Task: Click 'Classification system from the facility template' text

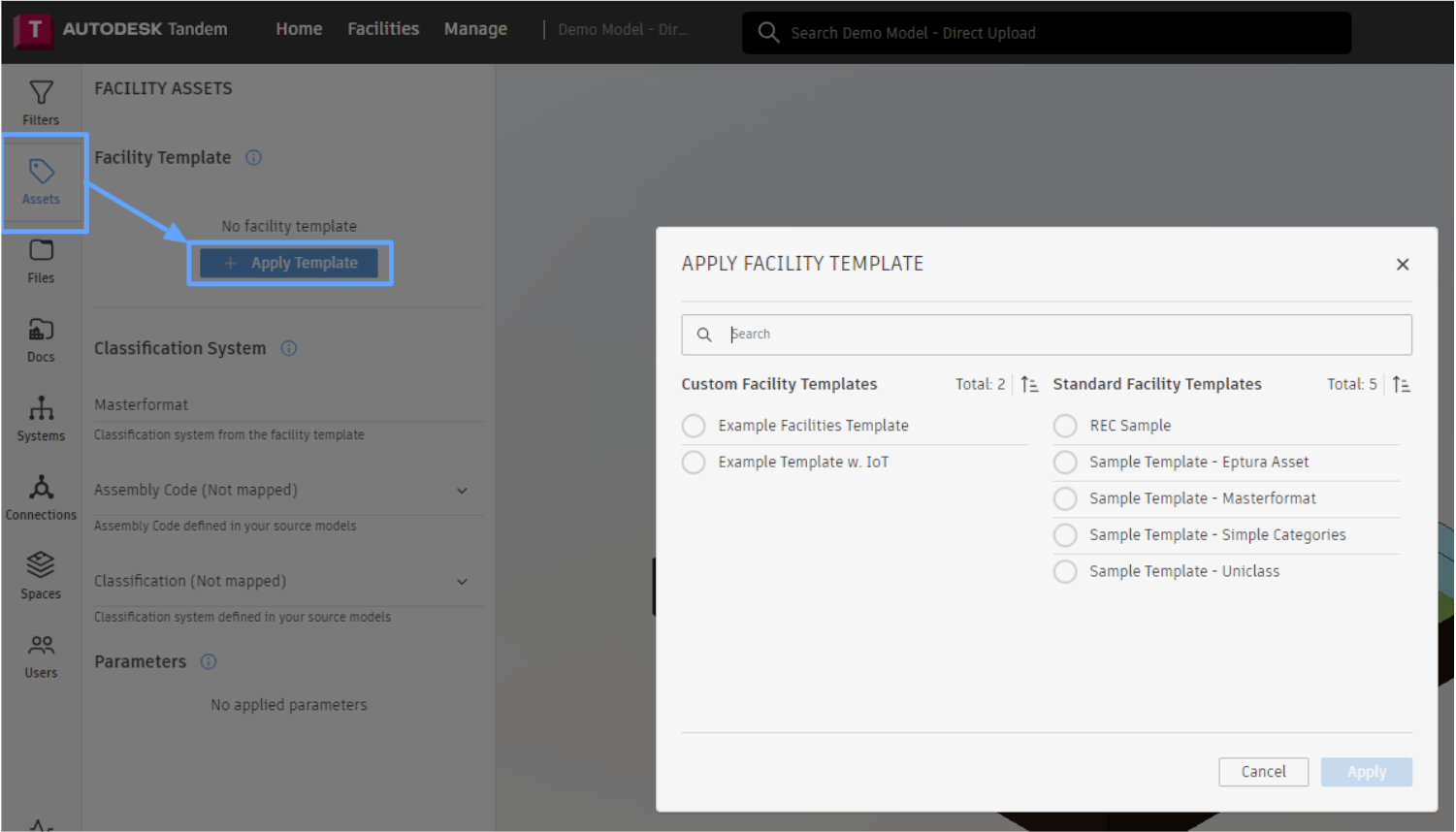Action: tap(229, 434)
